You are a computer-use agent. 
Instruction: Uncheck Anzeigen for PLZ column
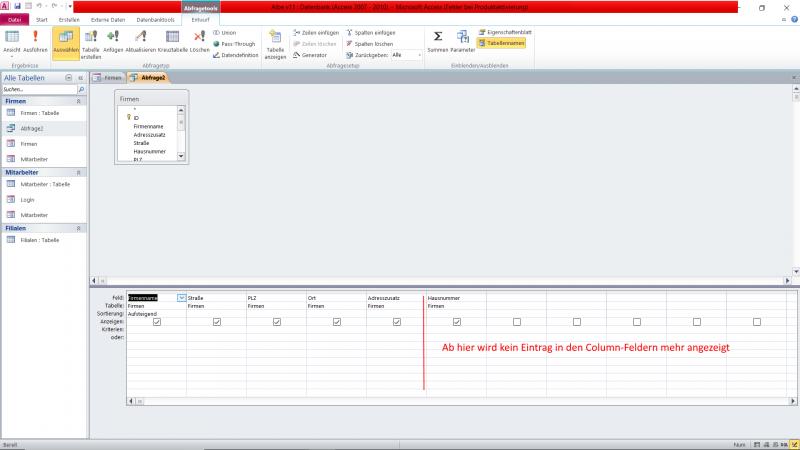coord(277,322)
